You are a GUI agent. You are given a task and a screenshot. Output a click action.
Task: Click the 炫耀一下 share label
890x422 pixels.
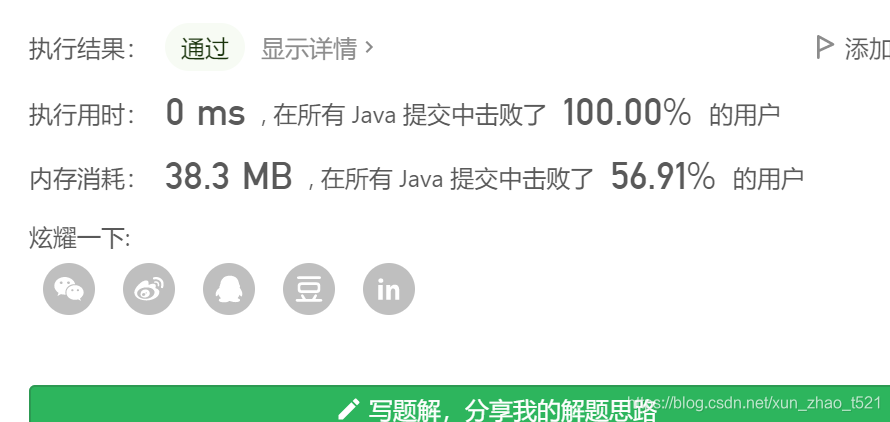tap(80, 238)
